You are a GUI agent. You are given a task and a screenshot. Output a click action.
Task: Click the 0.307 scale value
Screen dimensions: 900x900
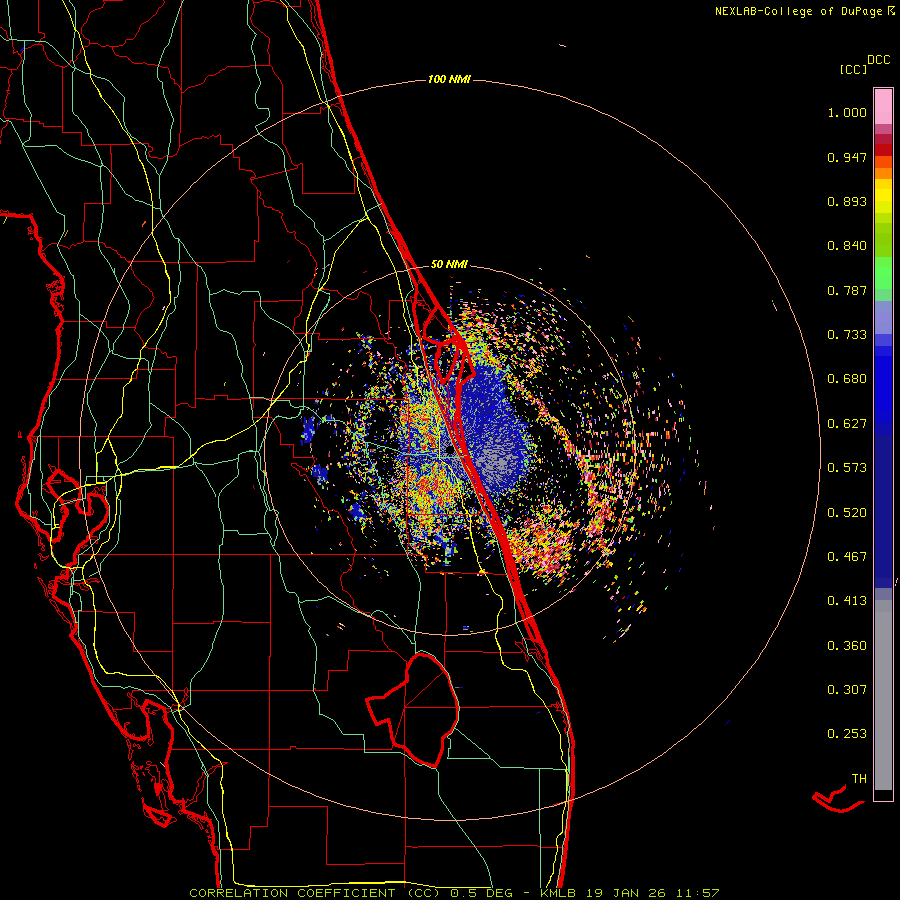pos(847,690)
